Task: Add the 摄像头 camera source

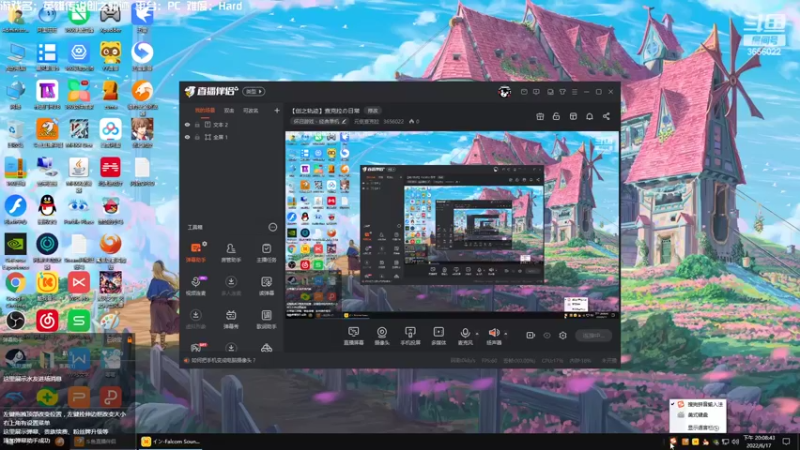Action: click(382, 336)
